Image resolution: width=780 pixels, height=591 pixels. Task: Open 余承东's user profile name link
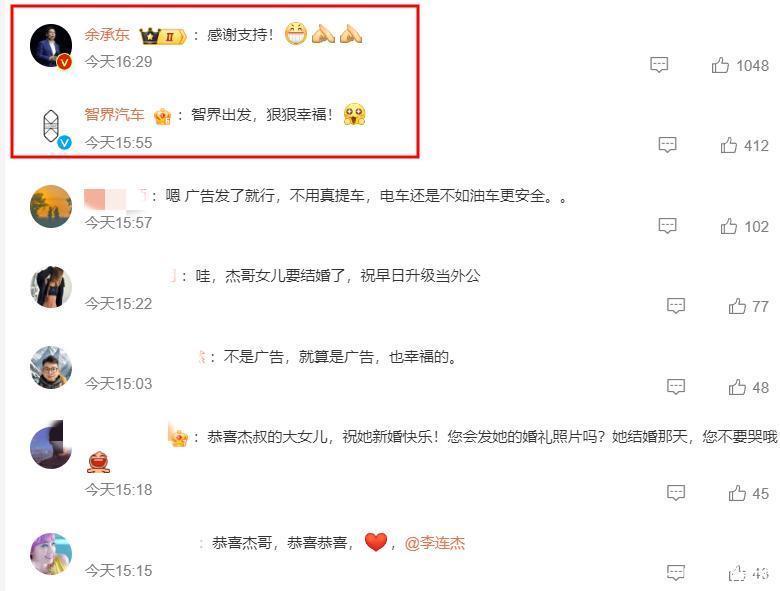coord(107,35)
